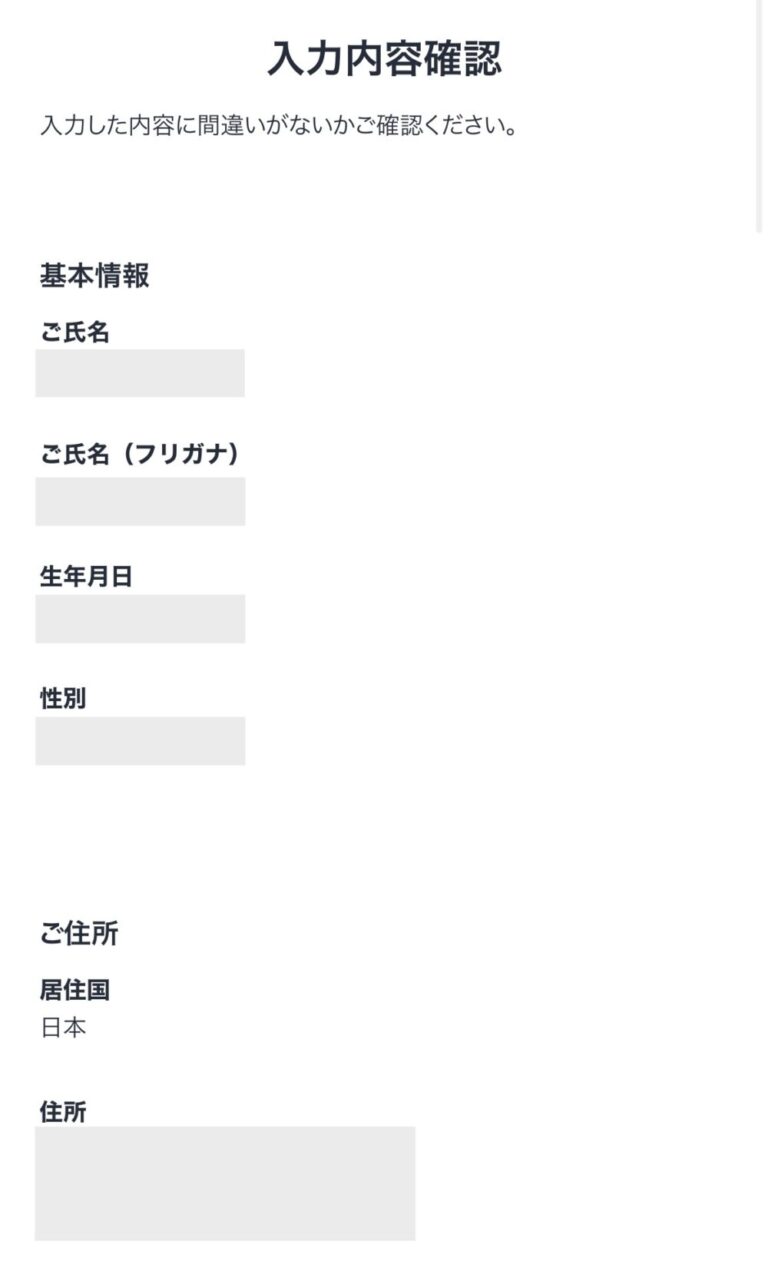Click the 性別 label

(63, 699)
